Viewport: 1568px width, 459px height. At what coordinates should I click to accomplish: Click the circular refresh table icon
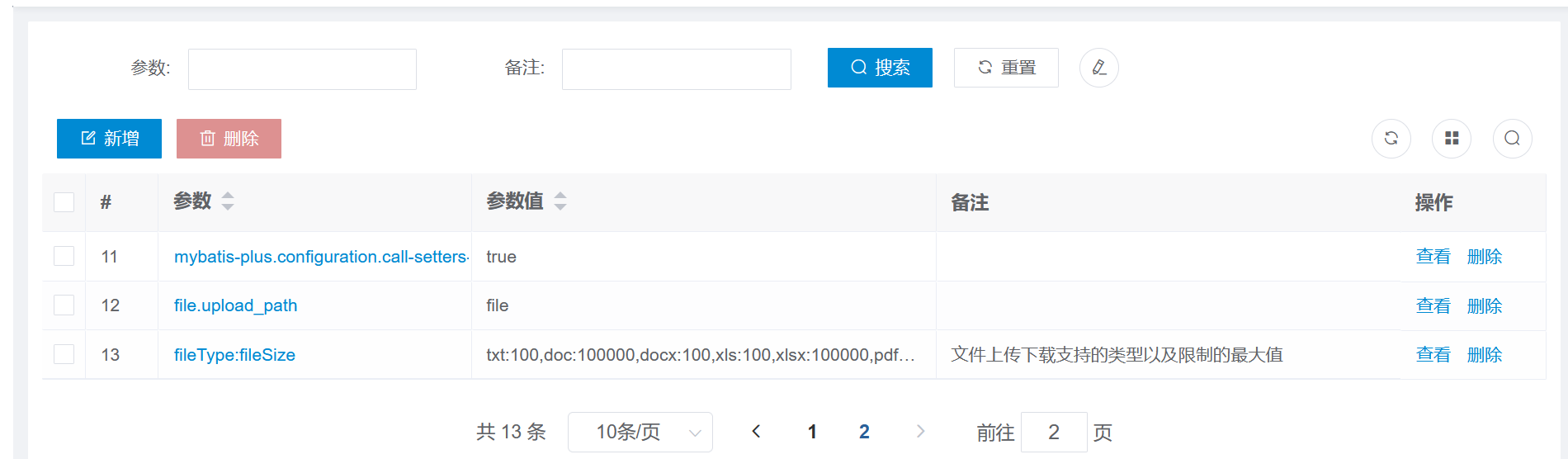coord(1391,139)
